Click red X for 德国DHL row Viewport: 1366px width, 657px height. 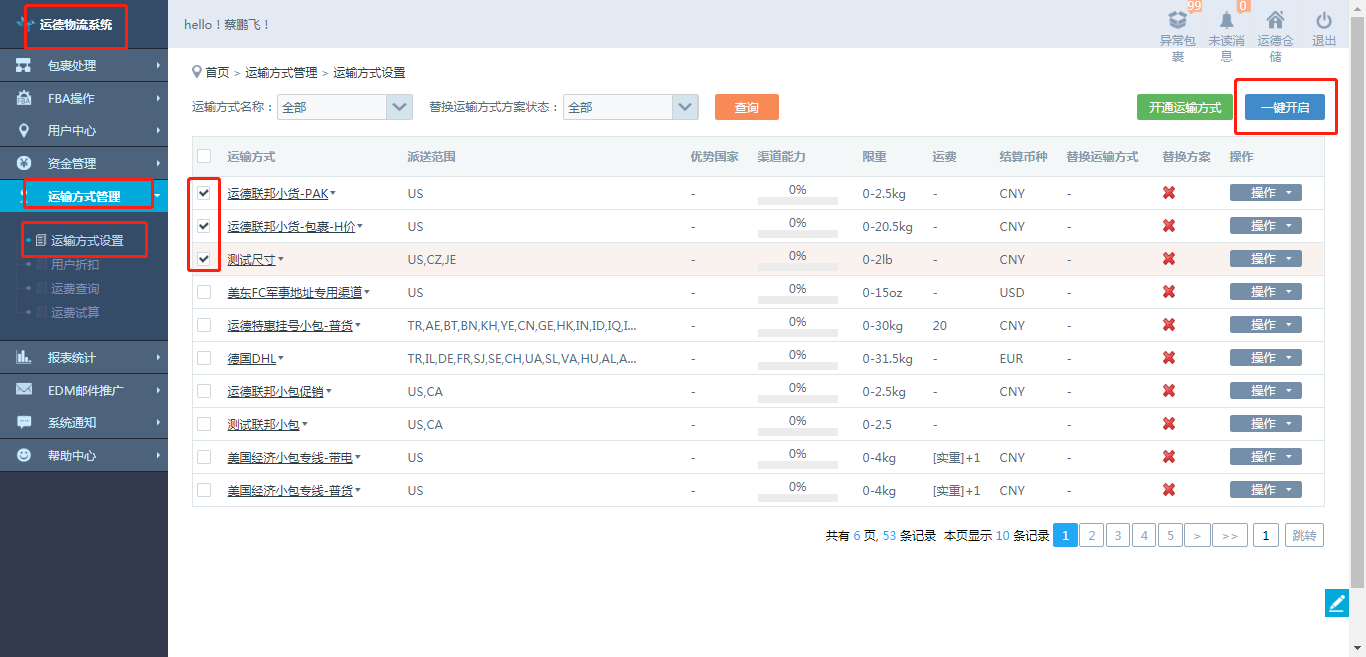(1168, 358)
